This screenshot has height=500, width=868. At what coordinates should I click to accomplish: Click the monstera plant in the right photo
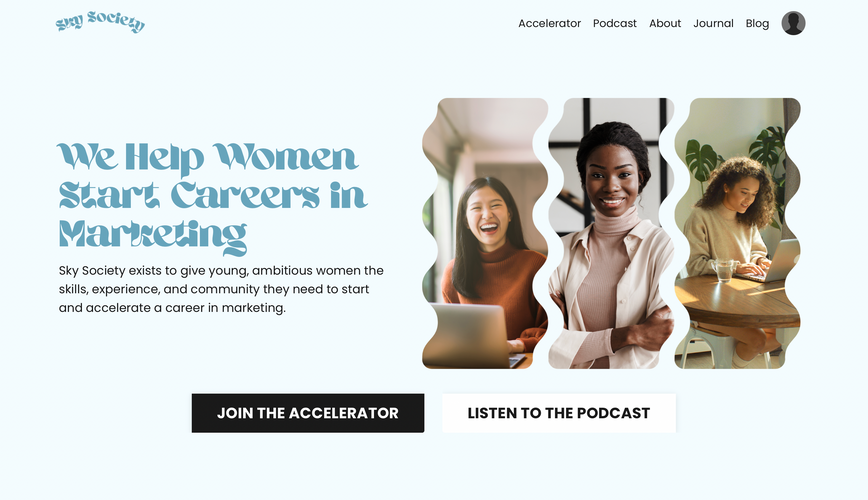click(701, 159)
